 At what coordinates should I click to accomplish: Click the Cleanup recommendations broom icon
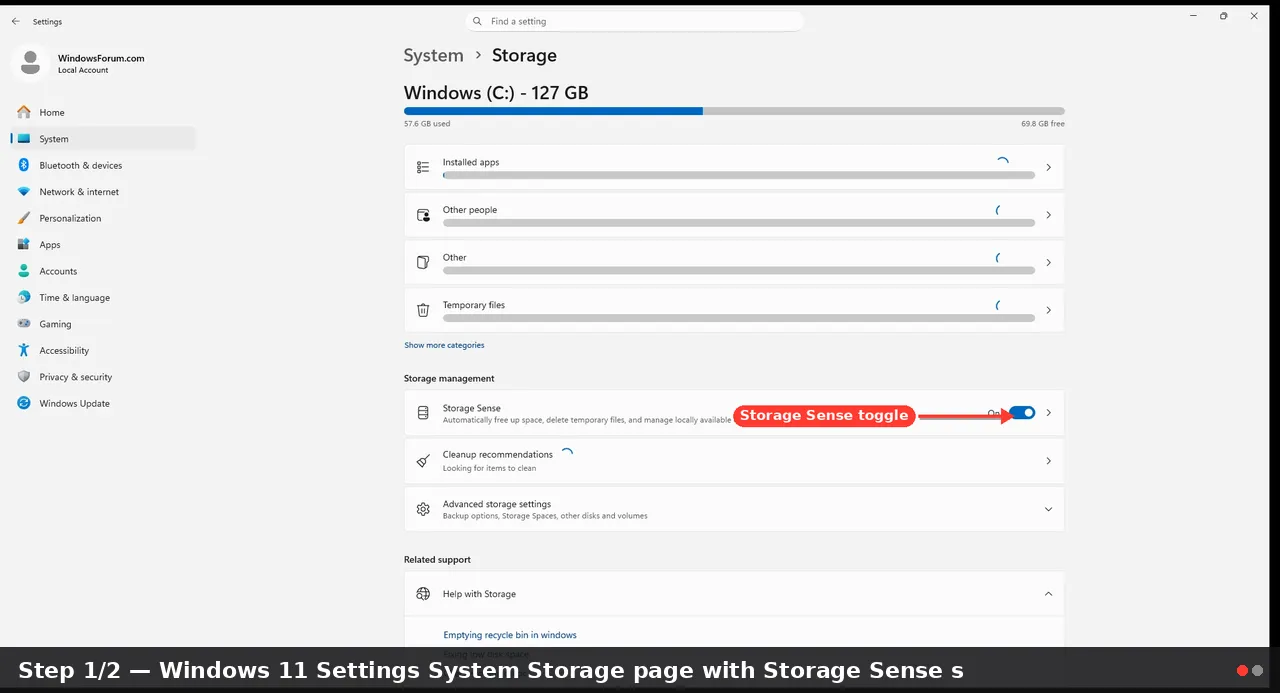(423, 461)
